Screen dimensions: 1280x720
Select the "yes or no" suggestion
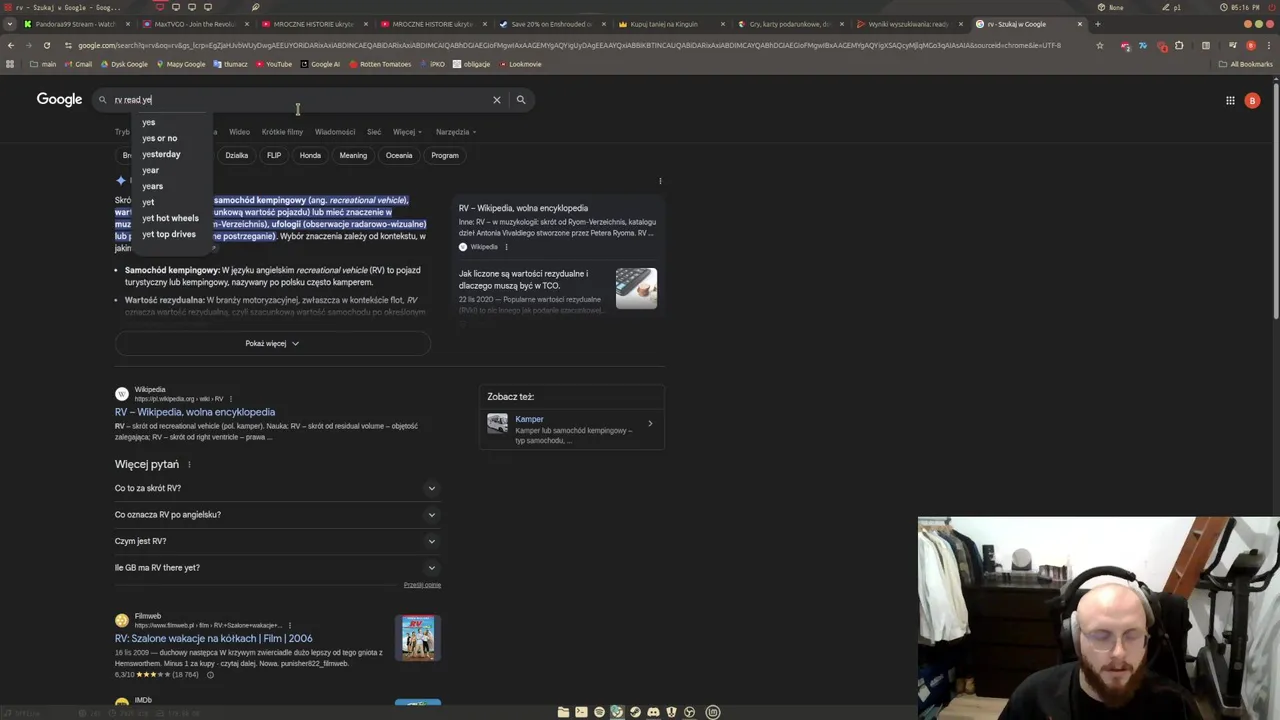coord(159,138)
